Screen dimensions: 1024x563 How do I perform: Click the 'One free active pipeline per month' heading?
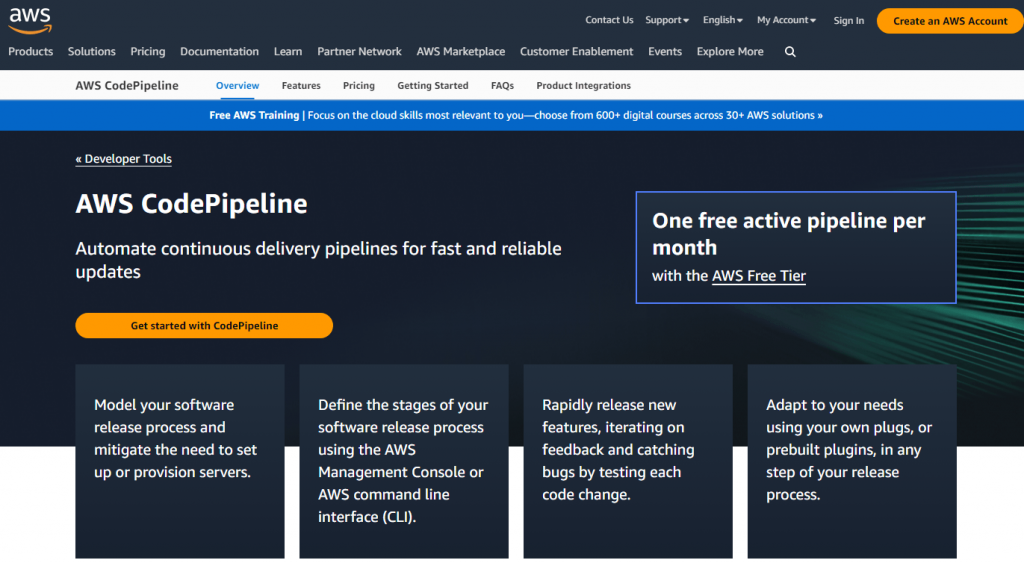tap(788, 234)
